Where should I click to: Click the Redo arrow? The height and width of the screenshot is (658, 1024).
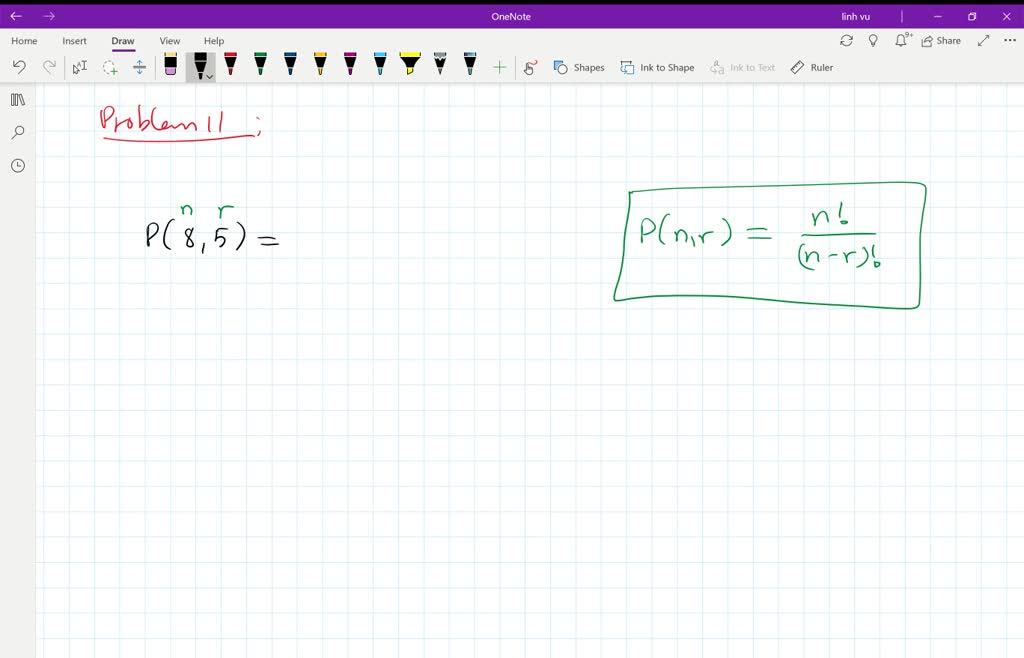(49, 66)
